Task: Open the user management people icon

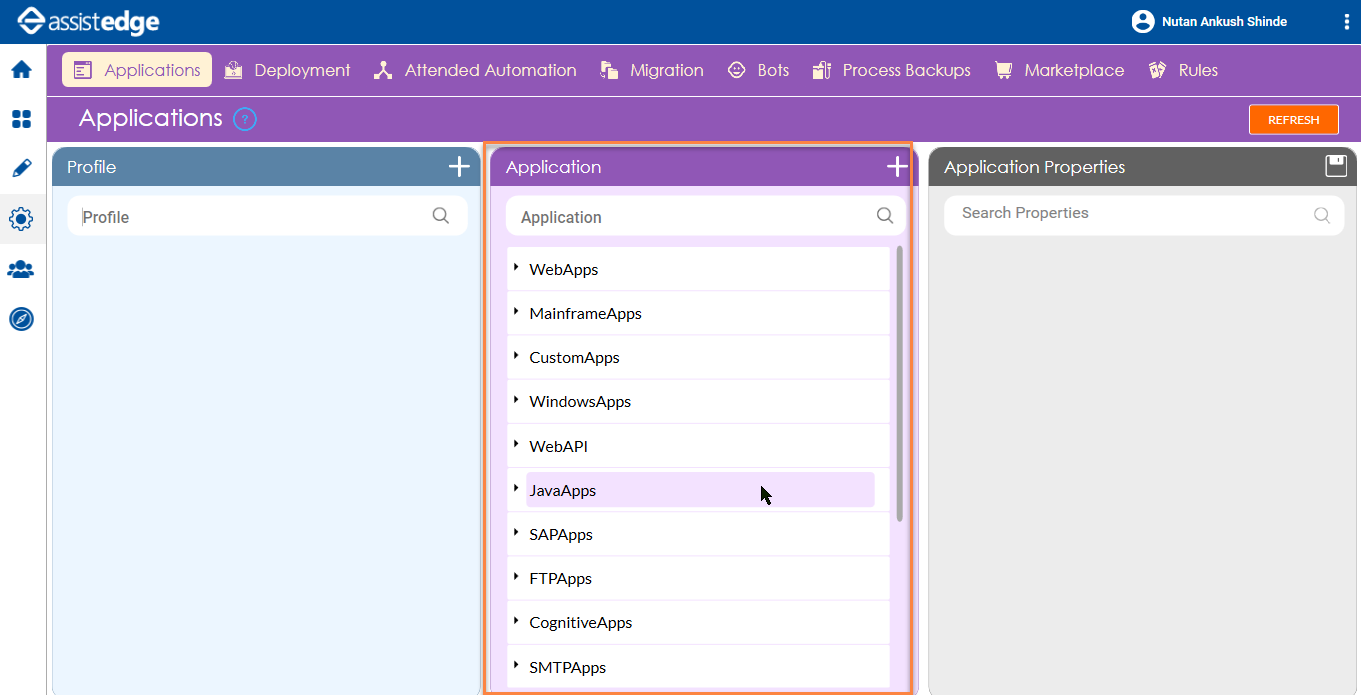Action: (22, 269)
